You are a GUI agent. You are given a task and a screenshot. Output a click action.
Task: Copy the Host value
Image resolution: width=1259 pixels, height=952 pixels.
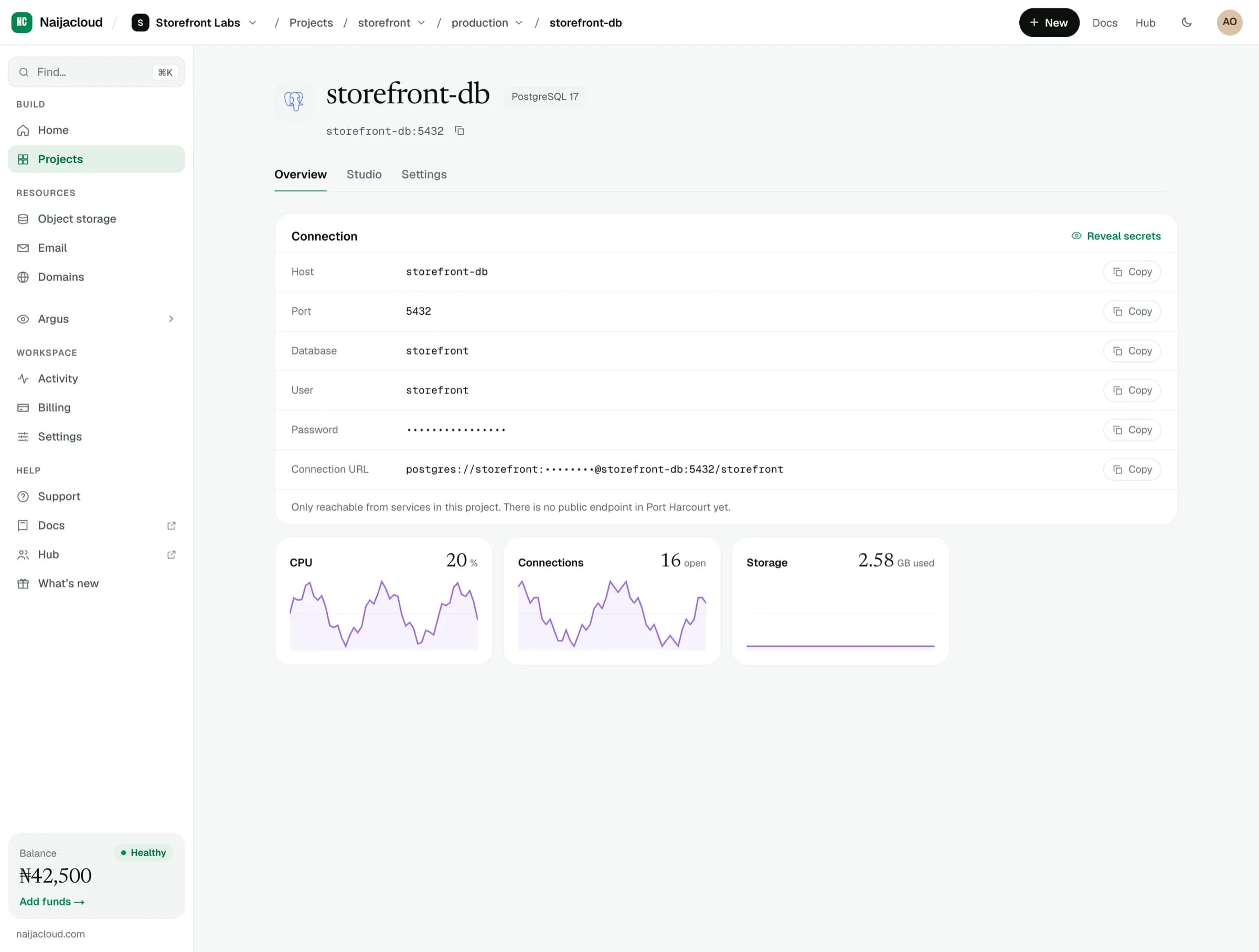pos(1132,271)
